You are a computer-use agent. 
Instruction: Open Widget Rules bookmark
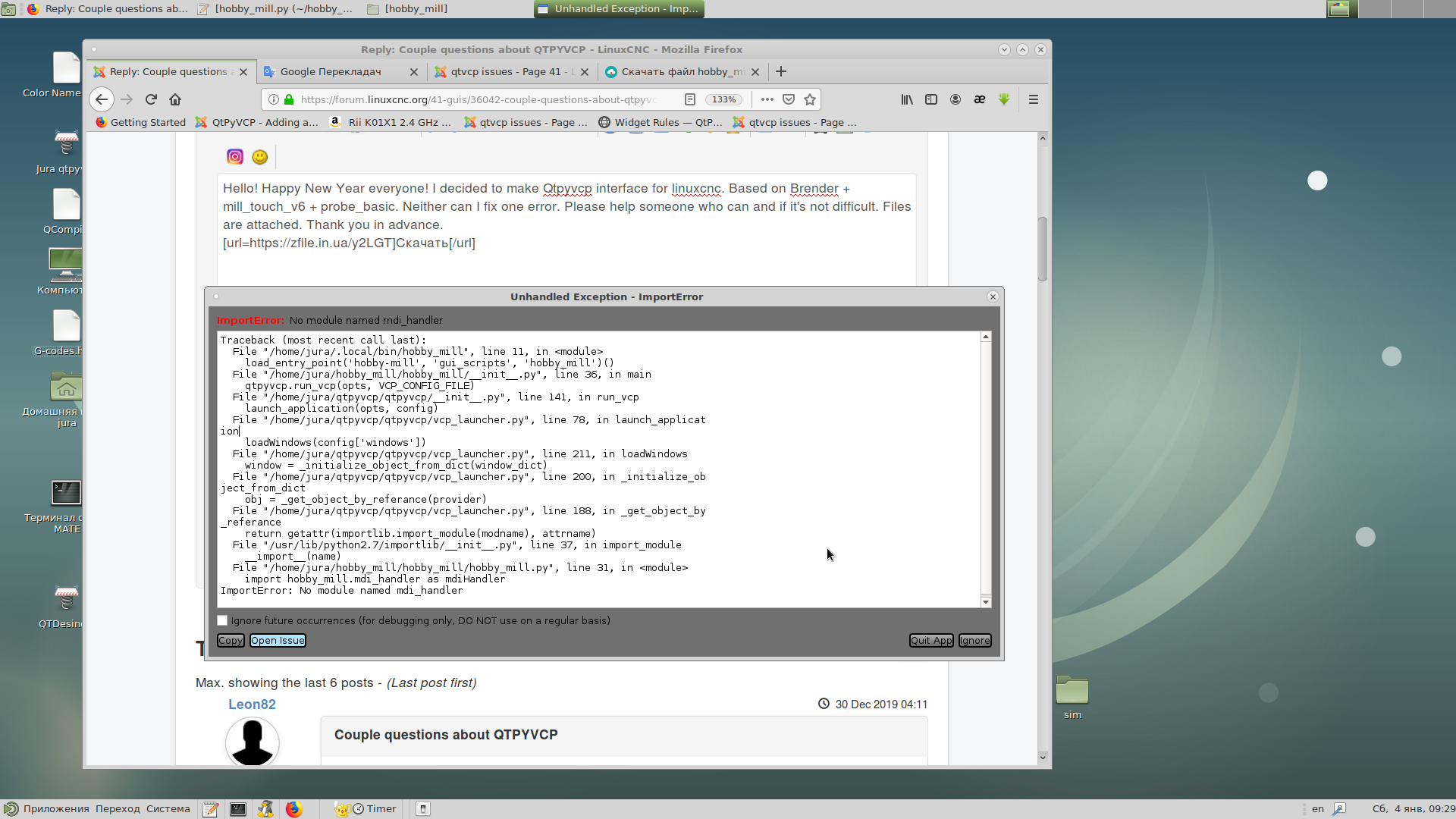(x=661, y=122)
